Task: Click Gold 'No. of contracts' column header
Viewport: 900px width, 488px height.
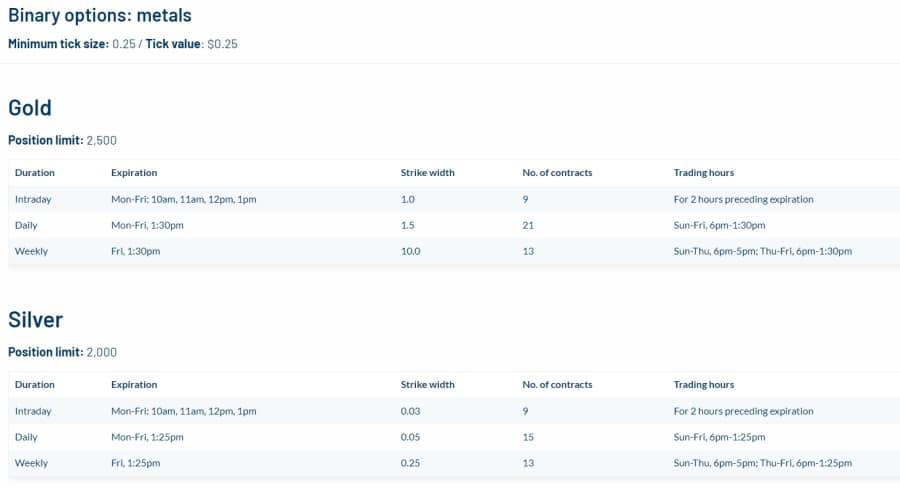Action: coord(557,173)
